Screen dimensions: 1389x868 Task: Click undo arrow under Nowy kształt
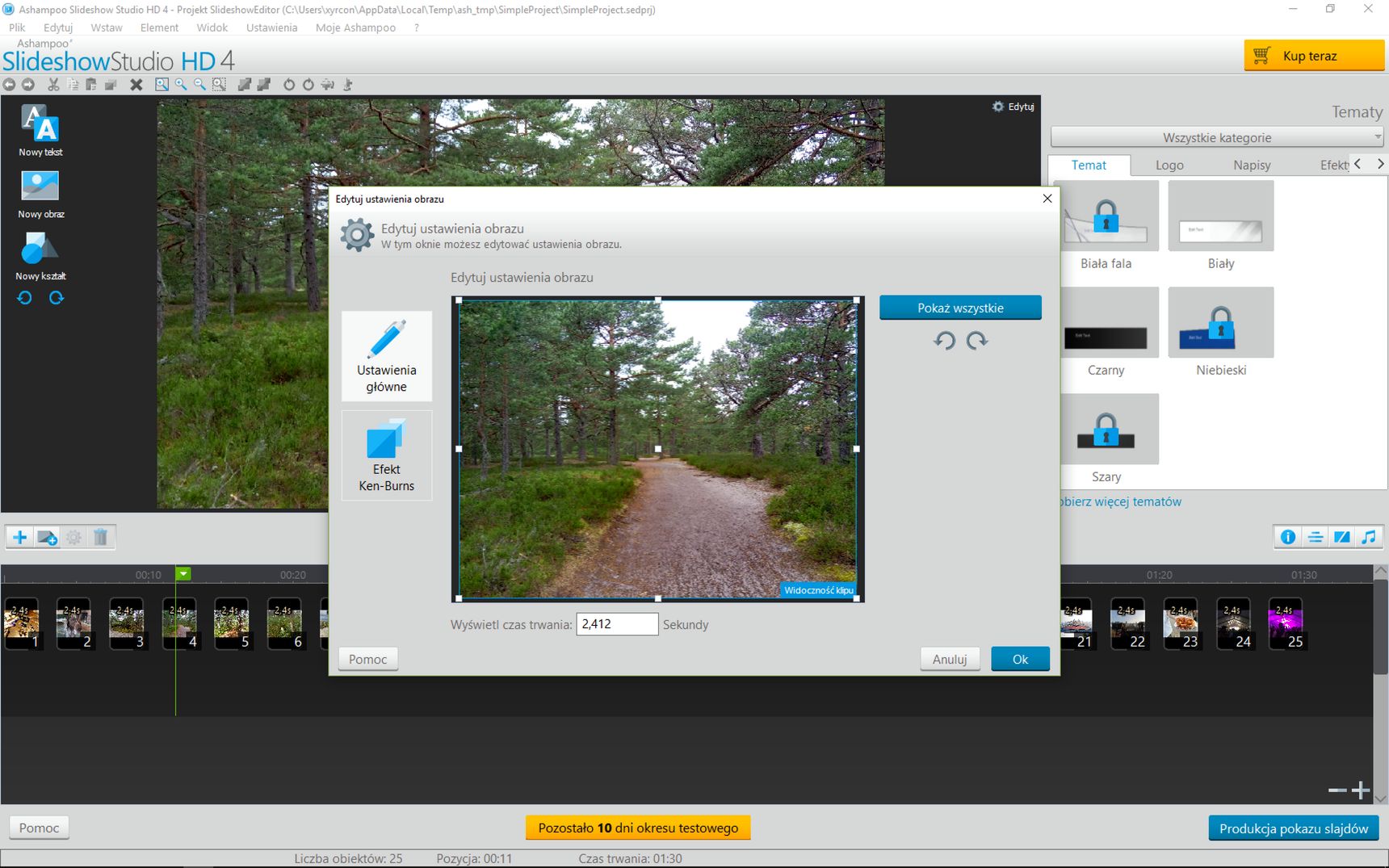(24, 298)
